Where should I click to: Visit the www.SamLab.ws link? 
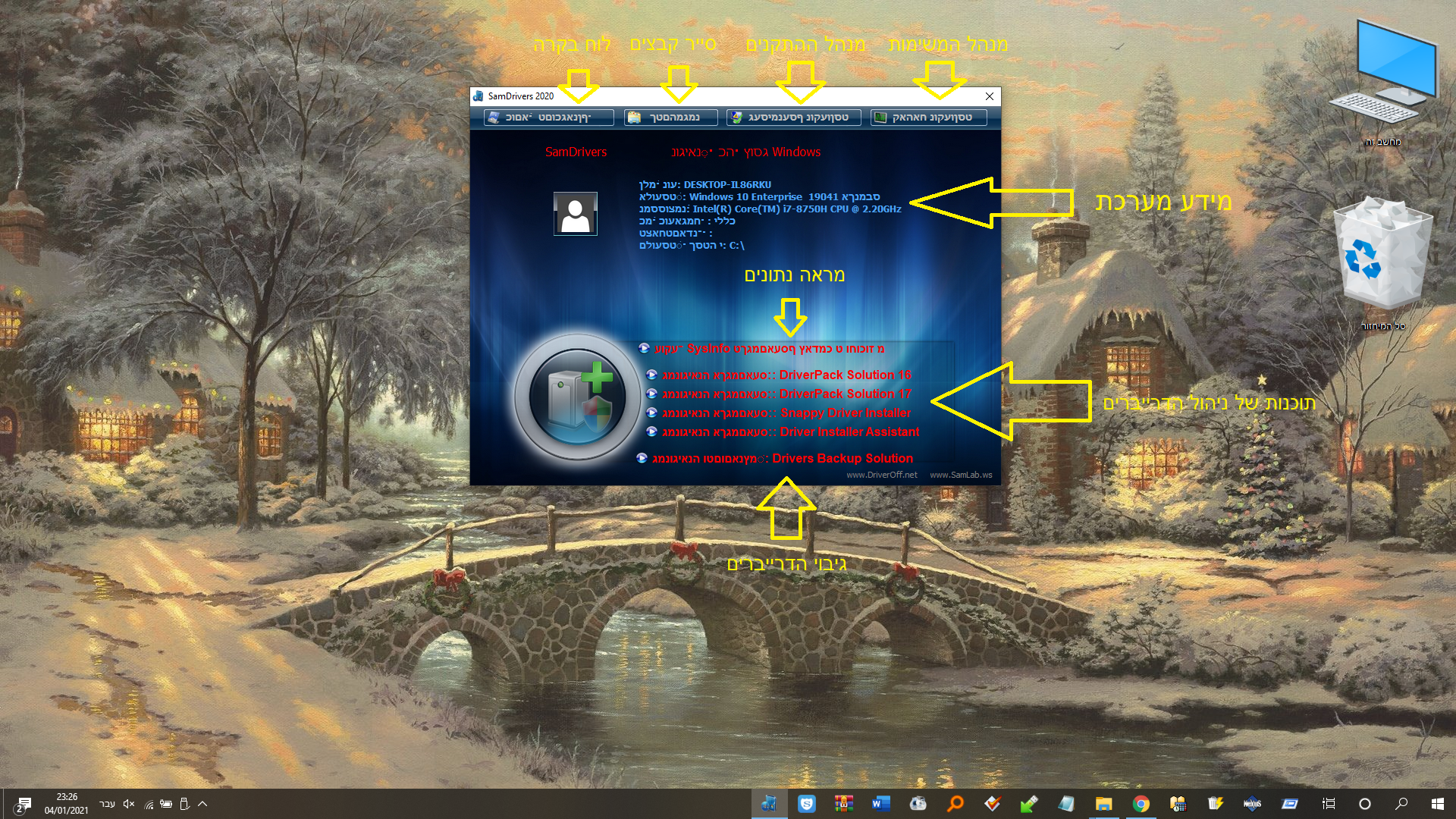(x=961, y=475)
